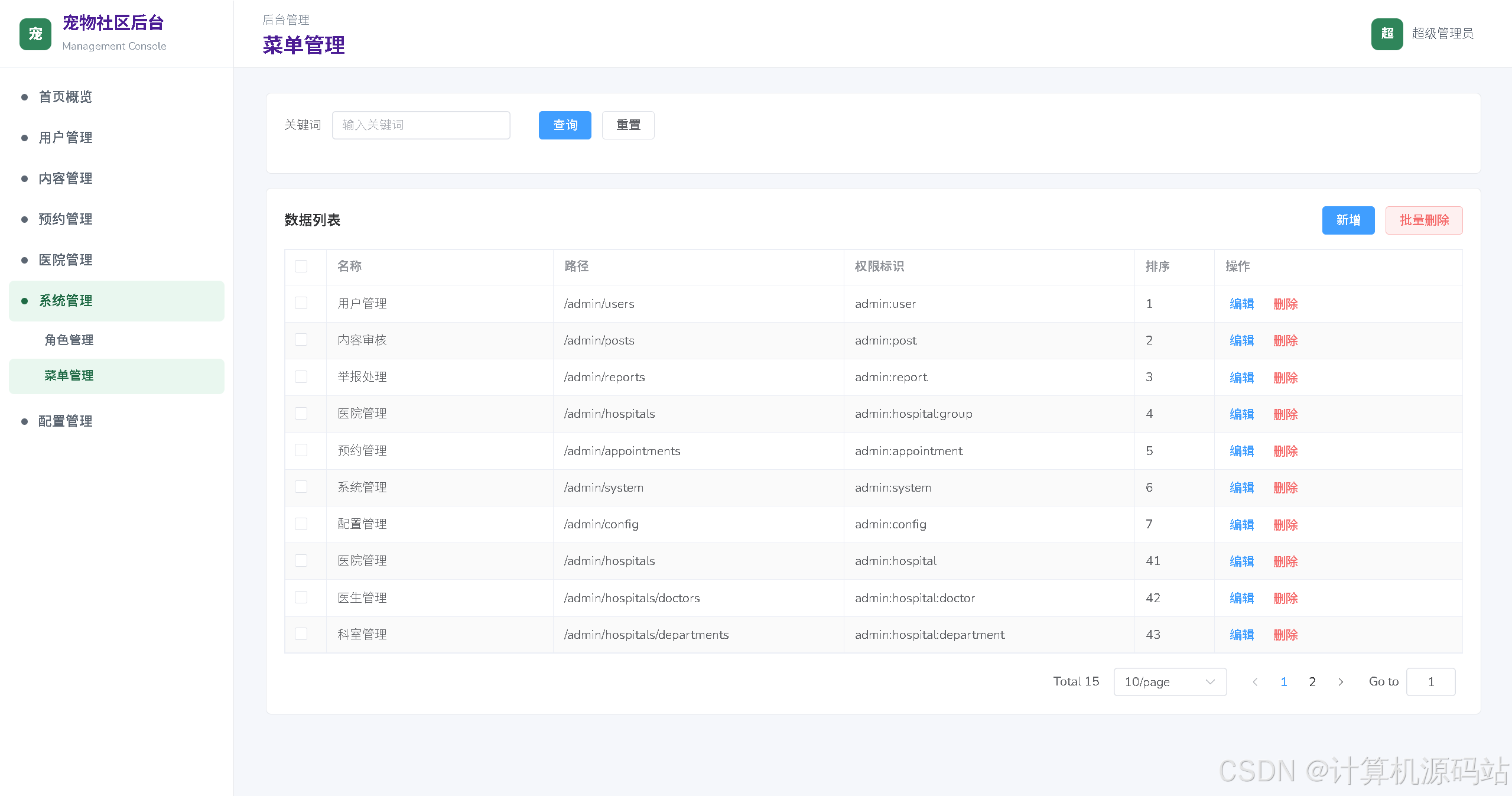Delete the /admin/appointments row
The image size is (1512, 796).
(x=1285, y=451)
